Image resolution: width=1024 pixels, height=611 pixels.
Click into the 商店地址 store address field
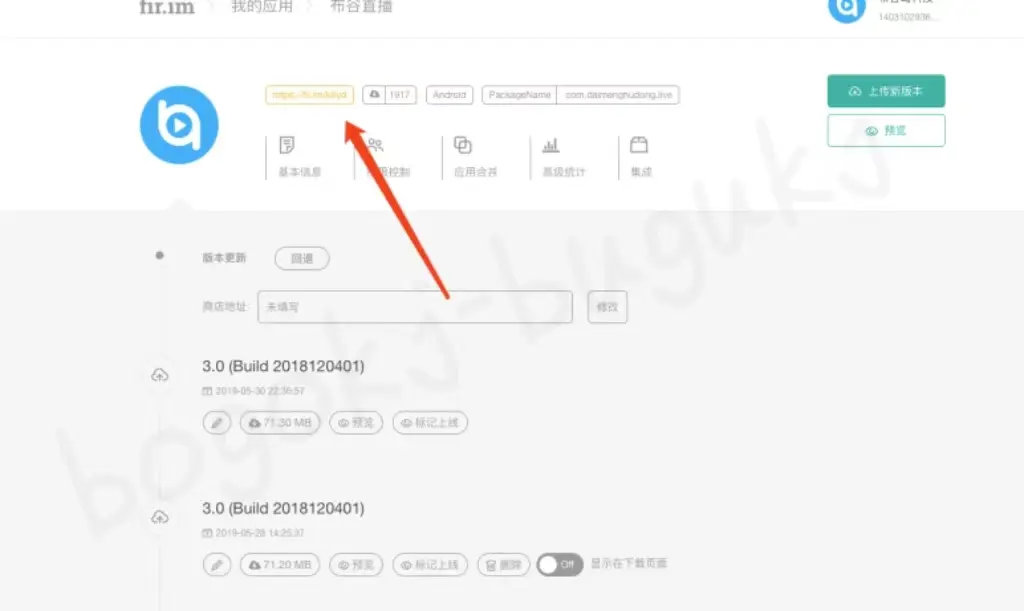point(415,307)
